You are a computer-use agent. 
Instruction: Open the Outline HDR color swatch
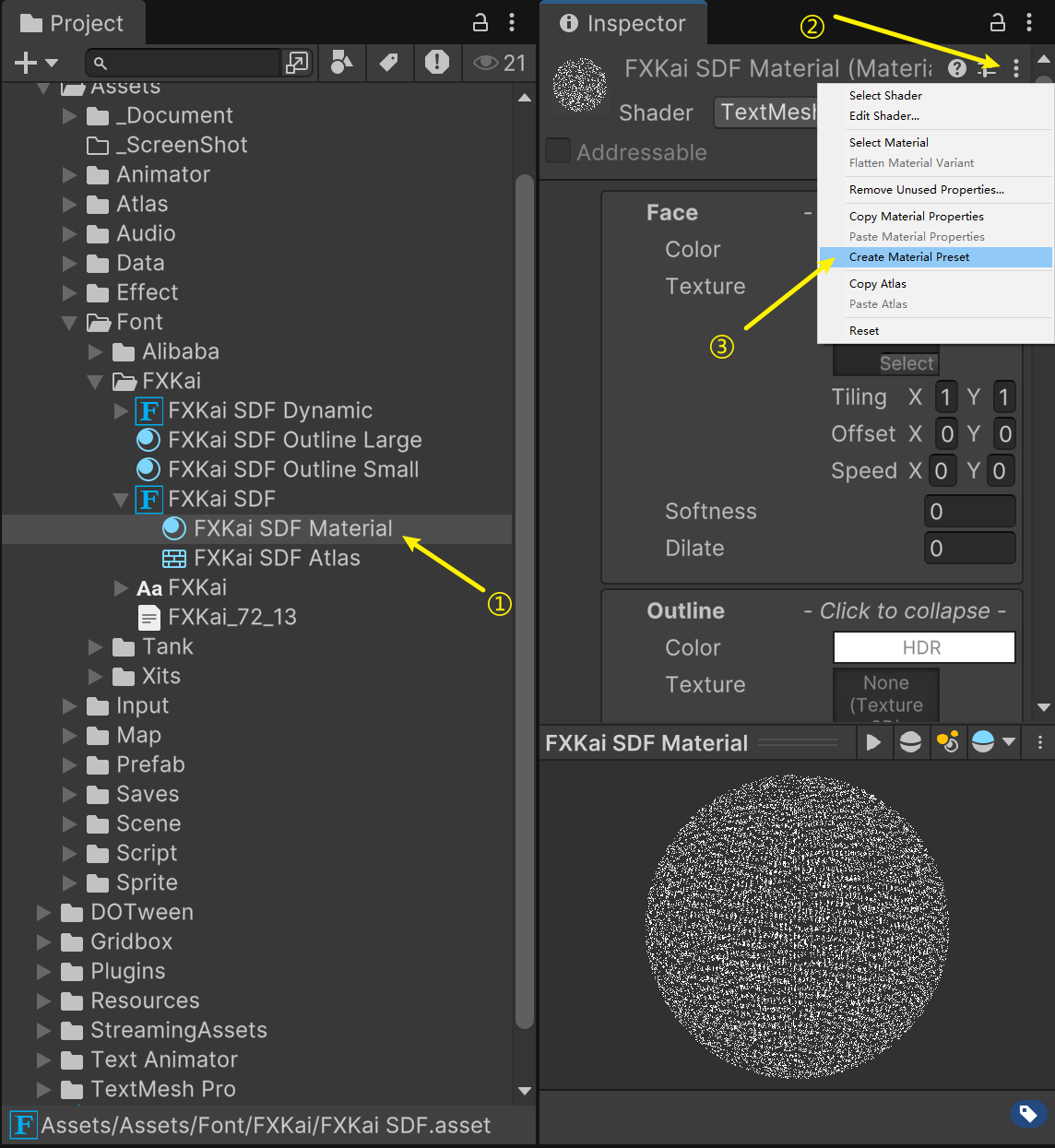pos(923,647)
